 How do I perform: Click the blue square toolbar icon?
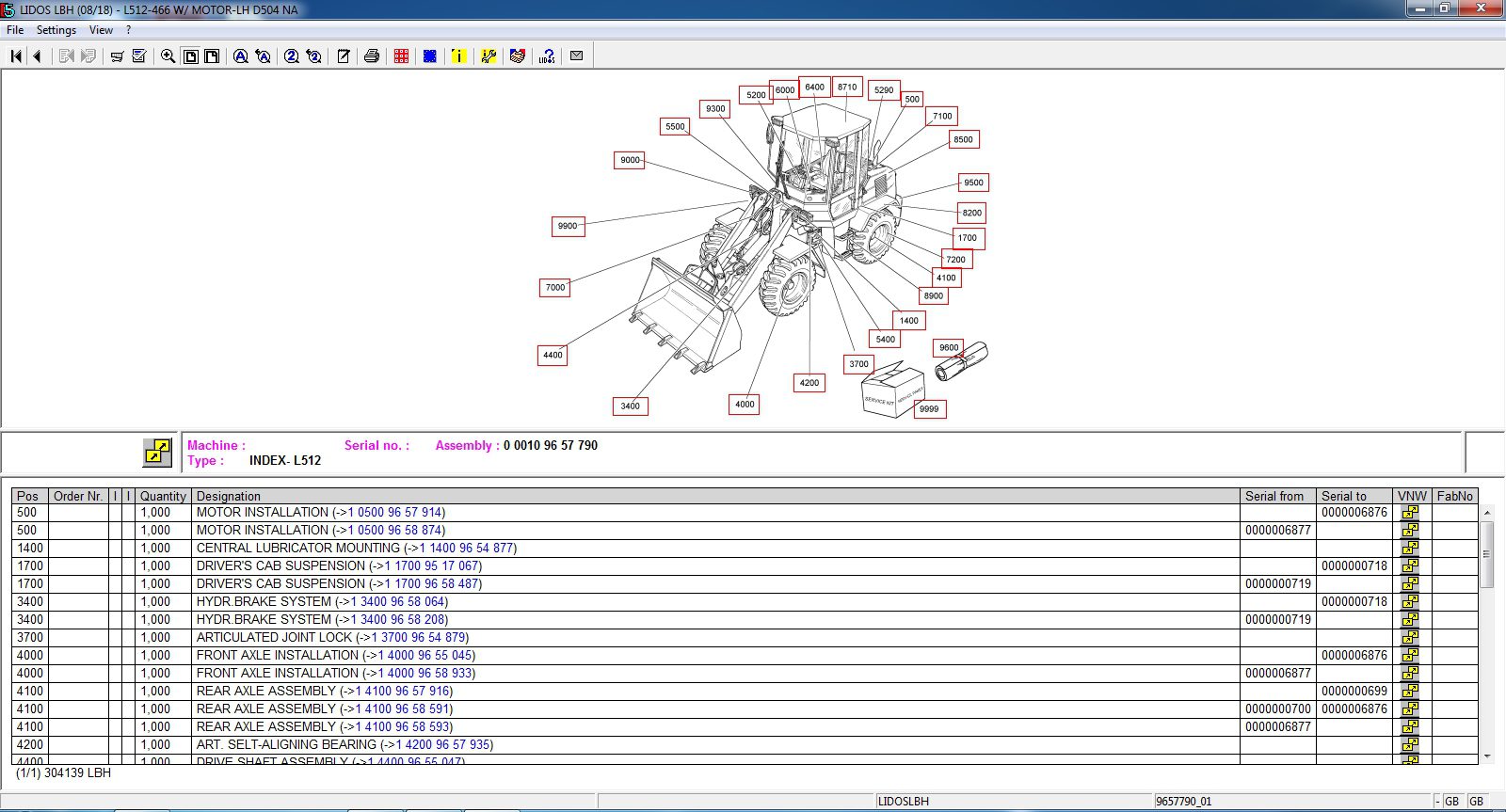pos(429,56)
